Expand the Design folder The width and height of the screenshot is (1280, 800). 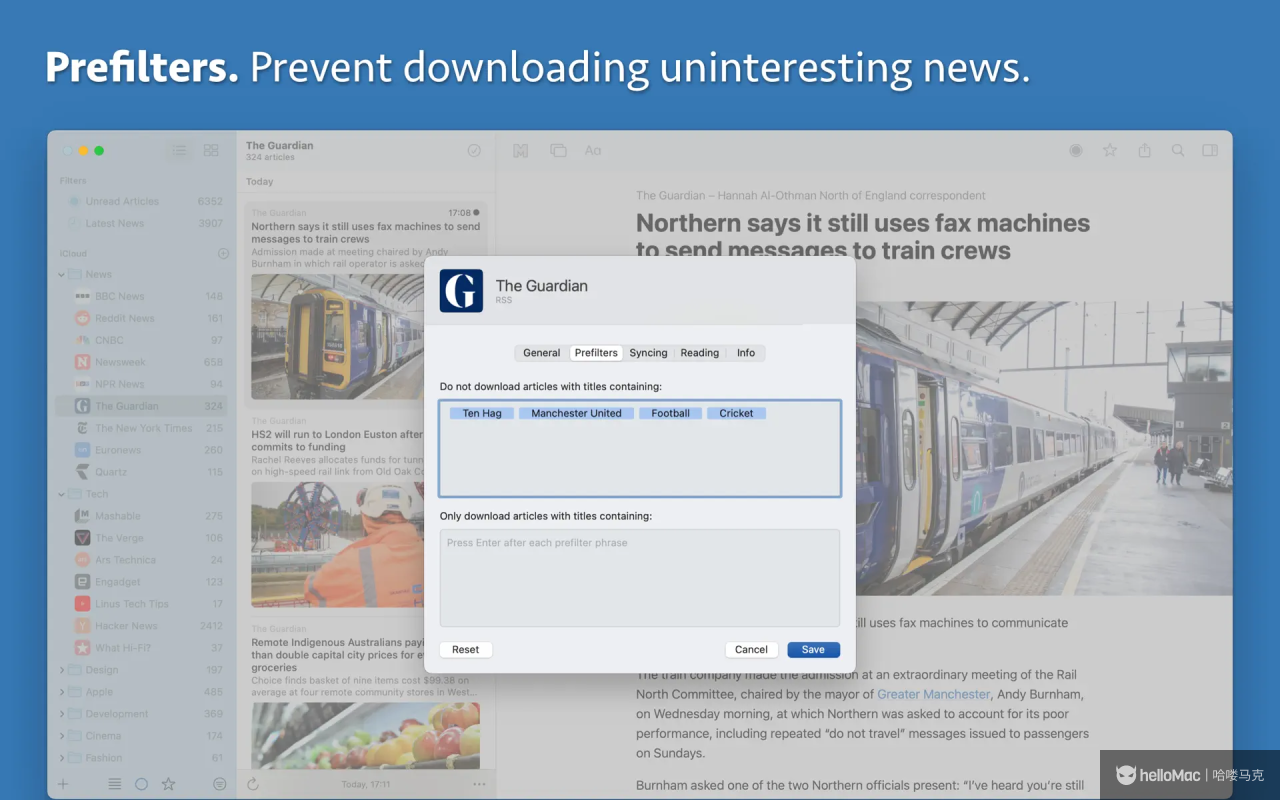click(61, 670)
